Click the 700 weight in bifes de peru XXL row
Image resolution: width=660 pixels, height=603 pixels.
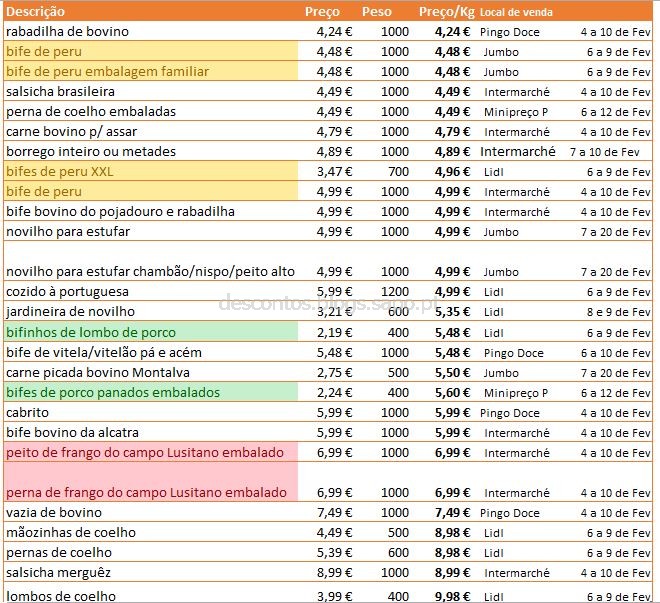point(398,172)
